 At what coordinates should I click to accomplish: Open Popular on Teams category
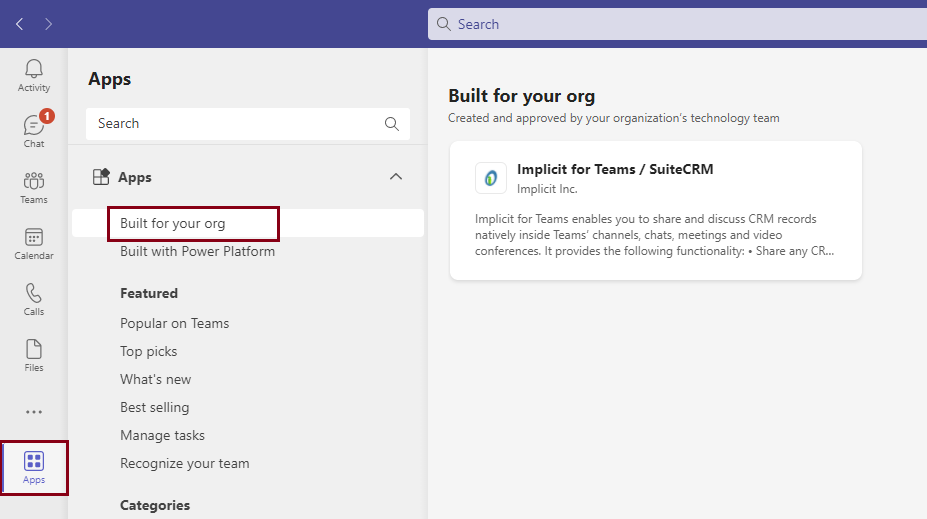[x=175, y=323]
